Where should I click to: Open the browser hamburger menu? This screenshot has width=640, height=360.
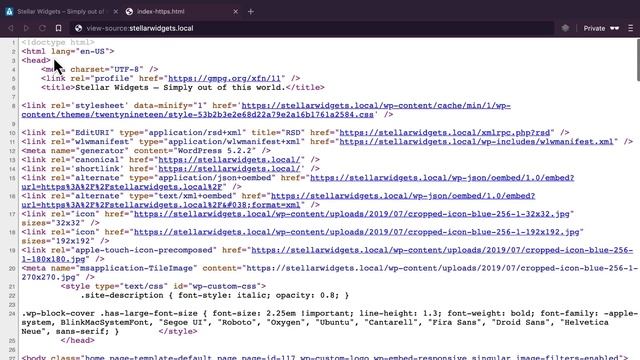click(x=631, y=28)
